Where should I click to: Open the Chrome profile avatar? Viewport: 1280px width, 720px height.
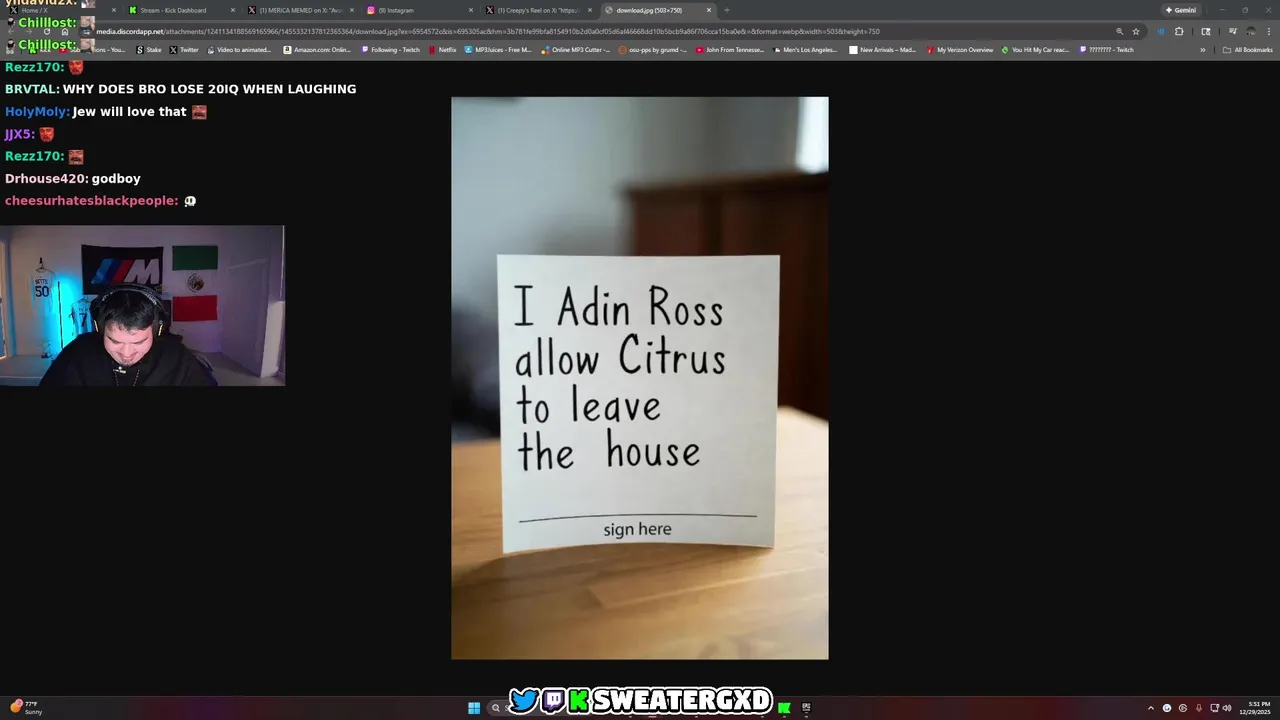[1251, 31]
